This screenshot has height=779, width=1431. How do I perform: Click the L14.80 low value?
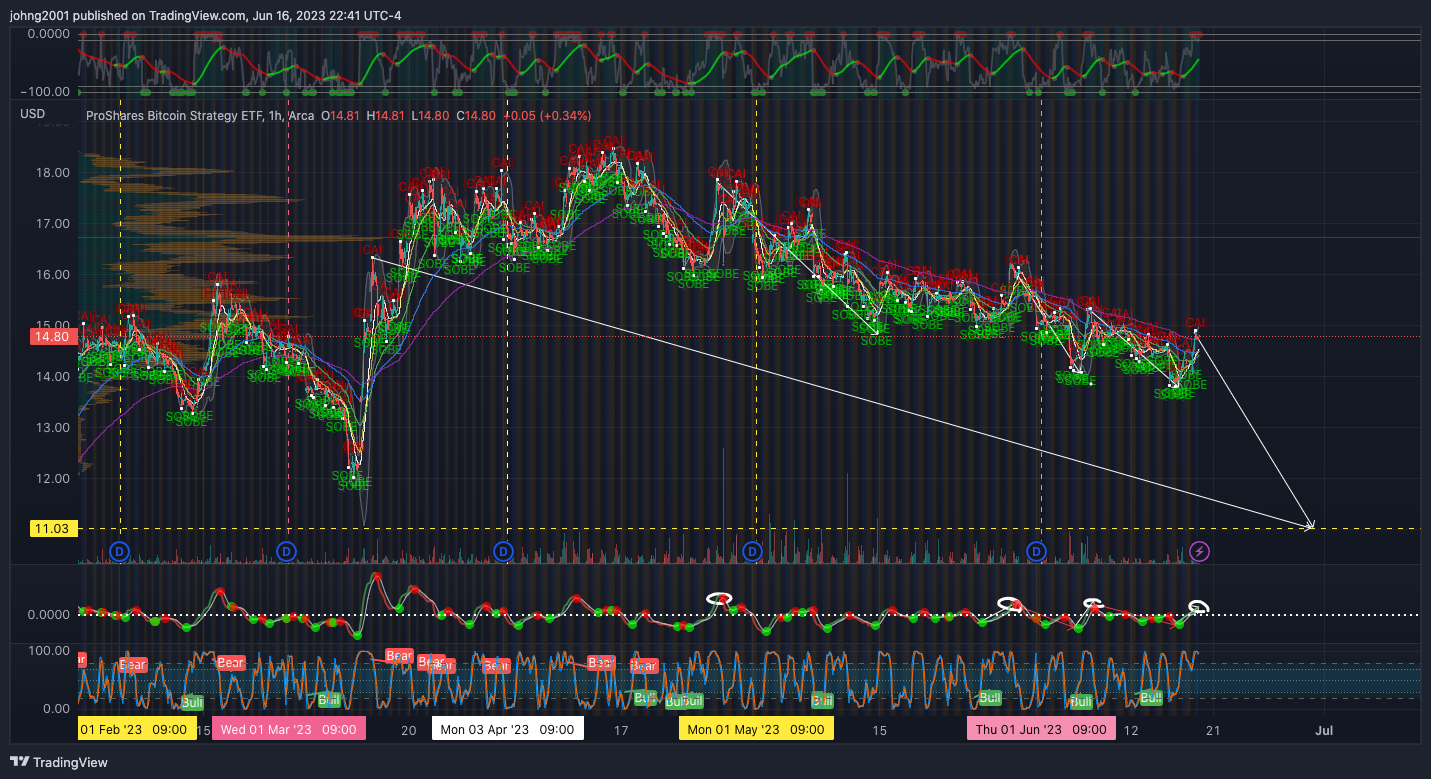coord(430,116)
